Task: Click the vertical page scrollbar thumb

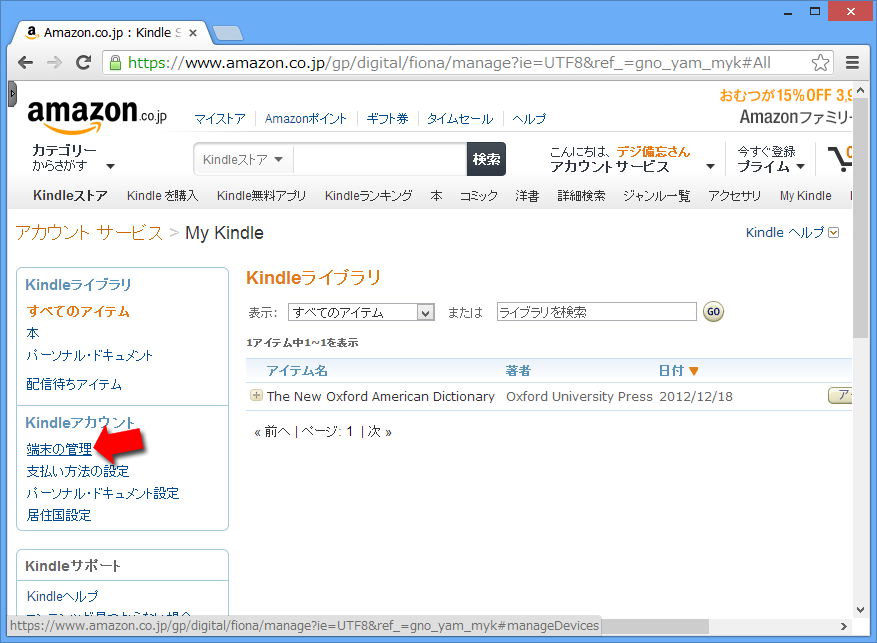Action: tap(860, 218)
